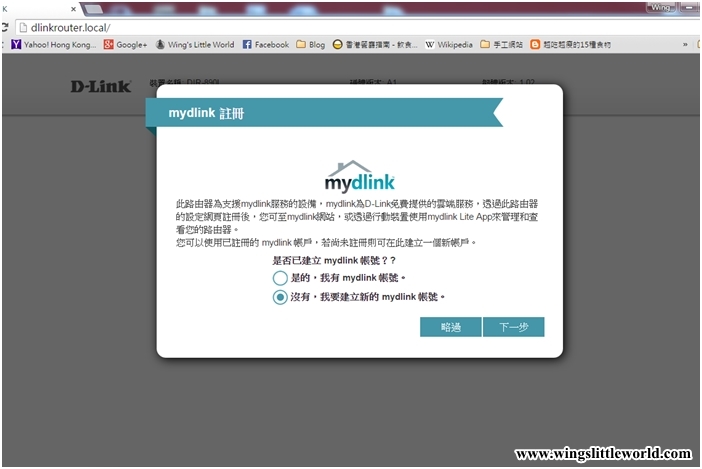The width and height of the screenshot is (702, 469).
Task: Expand the 手工網站 bookmarks folder
Action: coord(501,45)
